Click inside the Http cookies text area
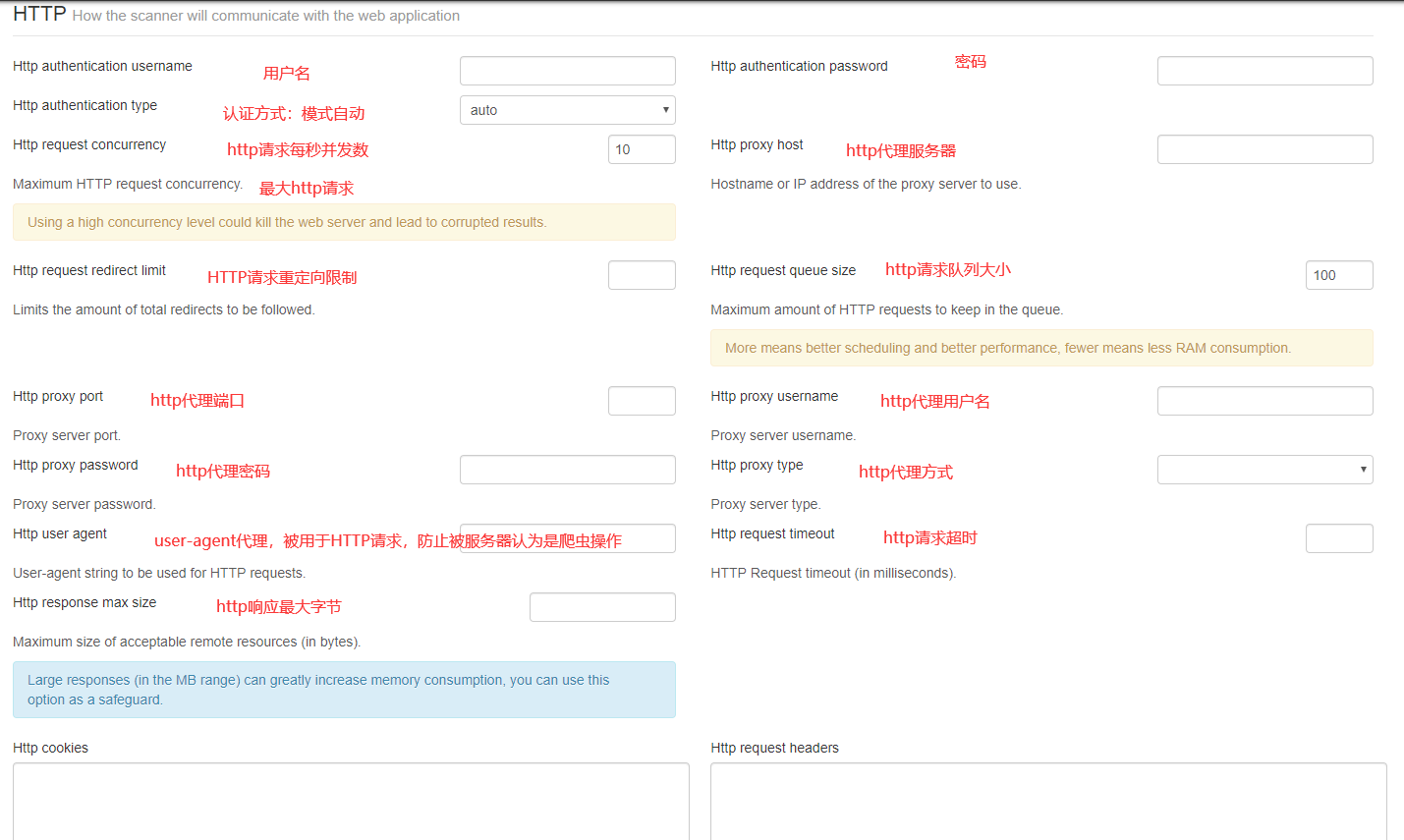Image resolution: width=1404 pixels, height=840 pixels. pyautogui.click(x=351, y=801)
